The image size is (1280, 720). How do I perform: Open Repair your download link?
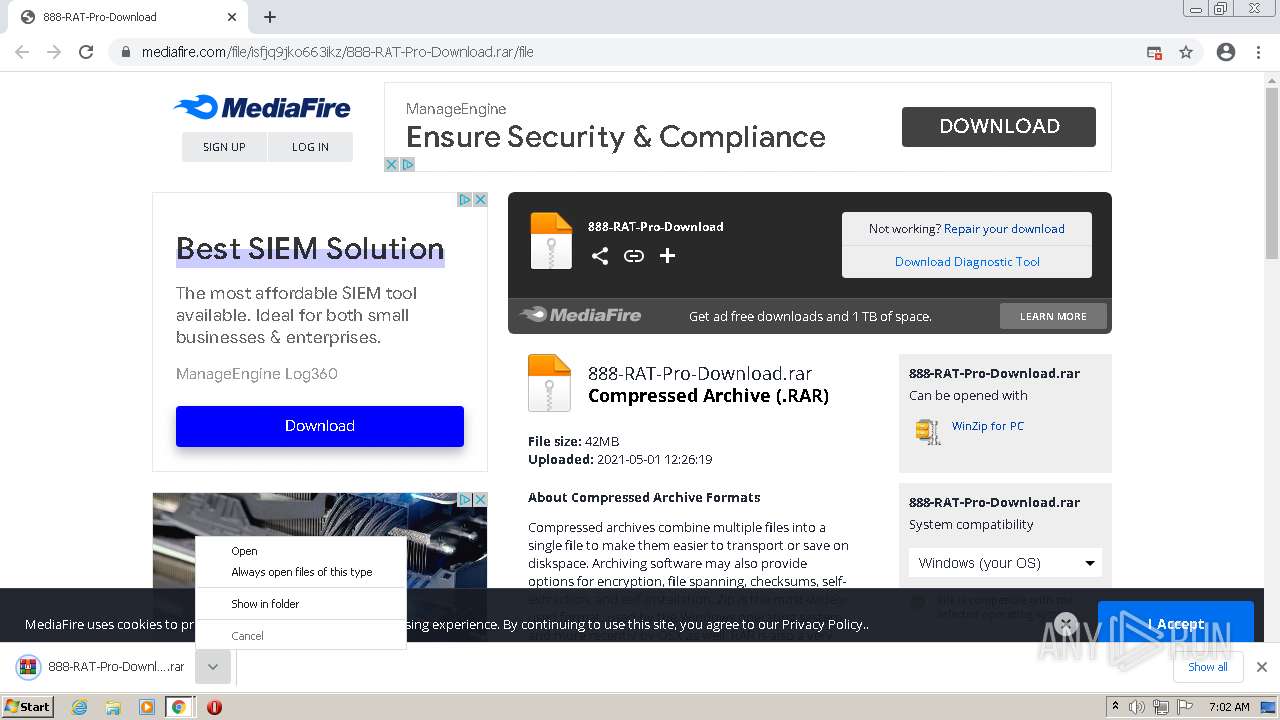click(x=1004, y=229)
